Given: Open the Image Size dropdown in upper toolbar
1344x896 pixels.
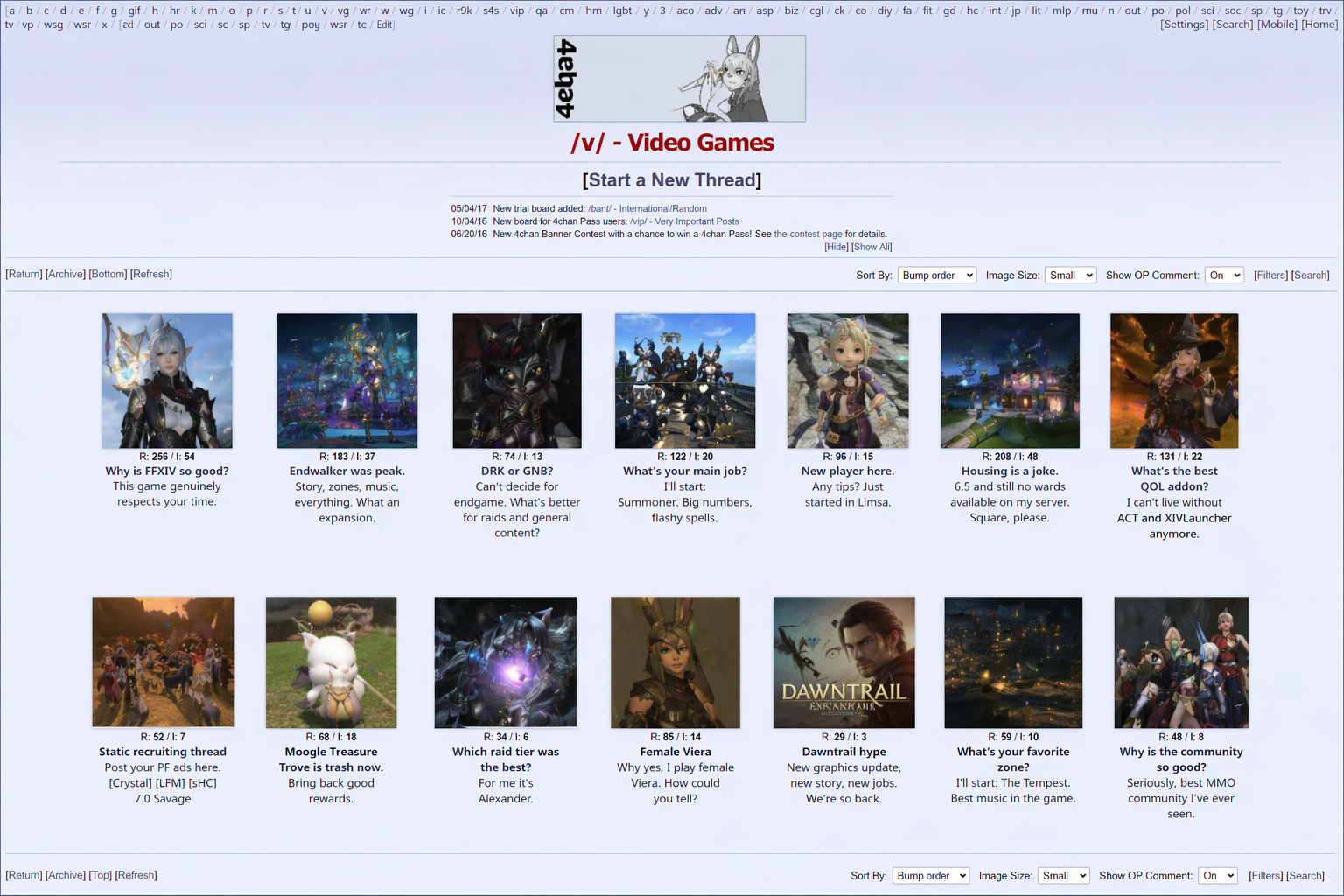Looking at the screenshot, I should click(1070, 275).
